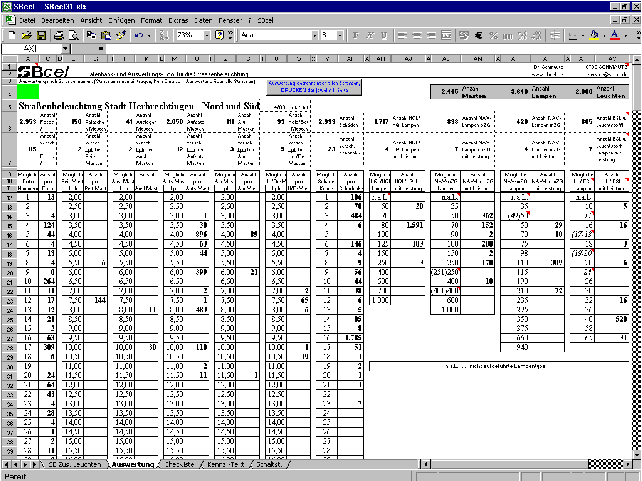Decrease decimal places
The image size is (642, 481).
tap(537, 36)
